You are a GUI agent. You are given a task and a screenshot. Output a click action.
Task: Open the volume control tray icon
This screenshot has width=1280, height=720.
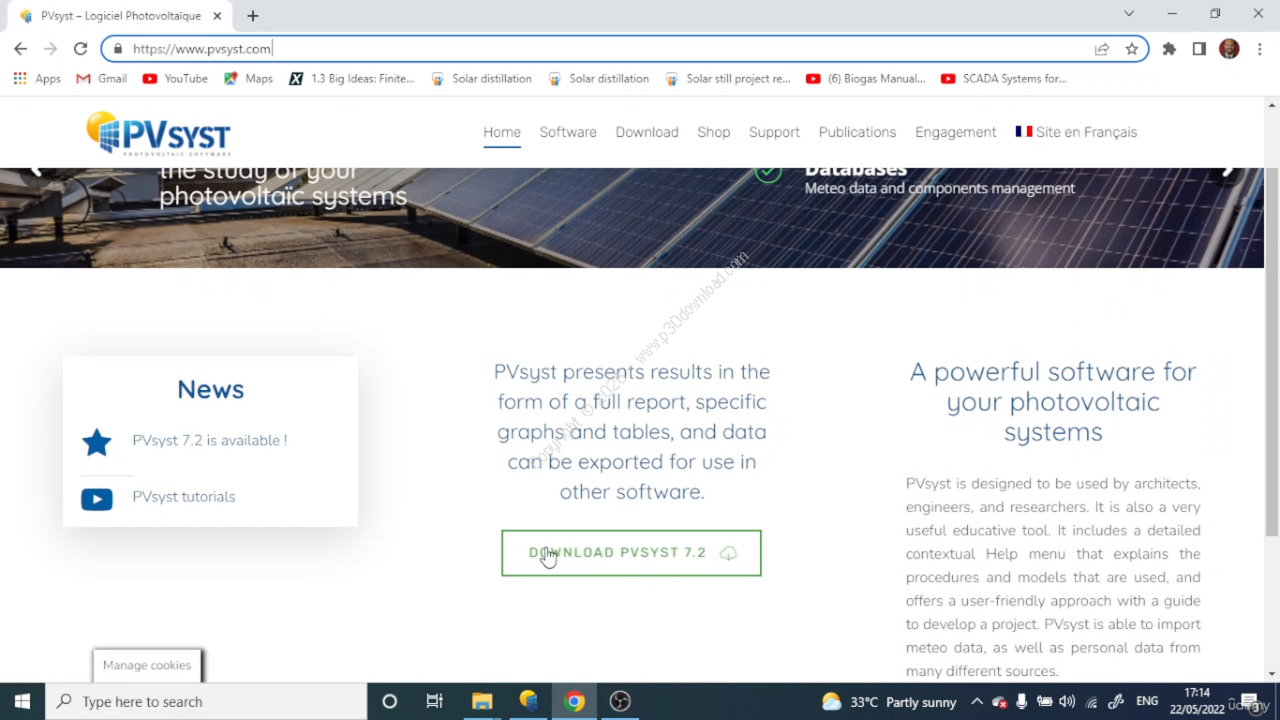click(1067, 702)
